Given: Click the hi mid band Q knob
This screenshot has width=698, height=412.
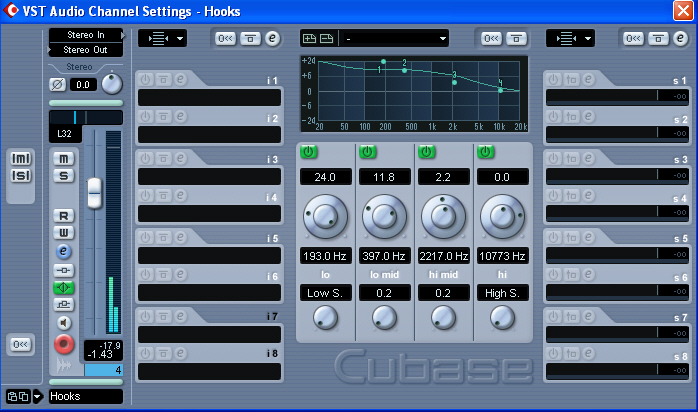Looking at the screenshot, I should [443, 318].
